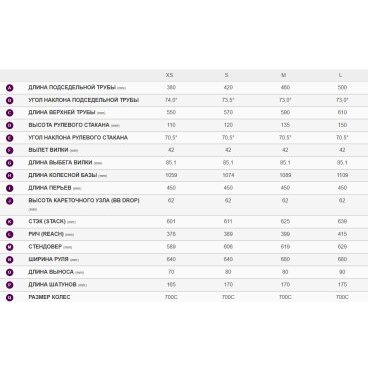The height and width of the screenshot is (368, 368).
Task: Select the M size column header
Action: (x=284, y=75)
